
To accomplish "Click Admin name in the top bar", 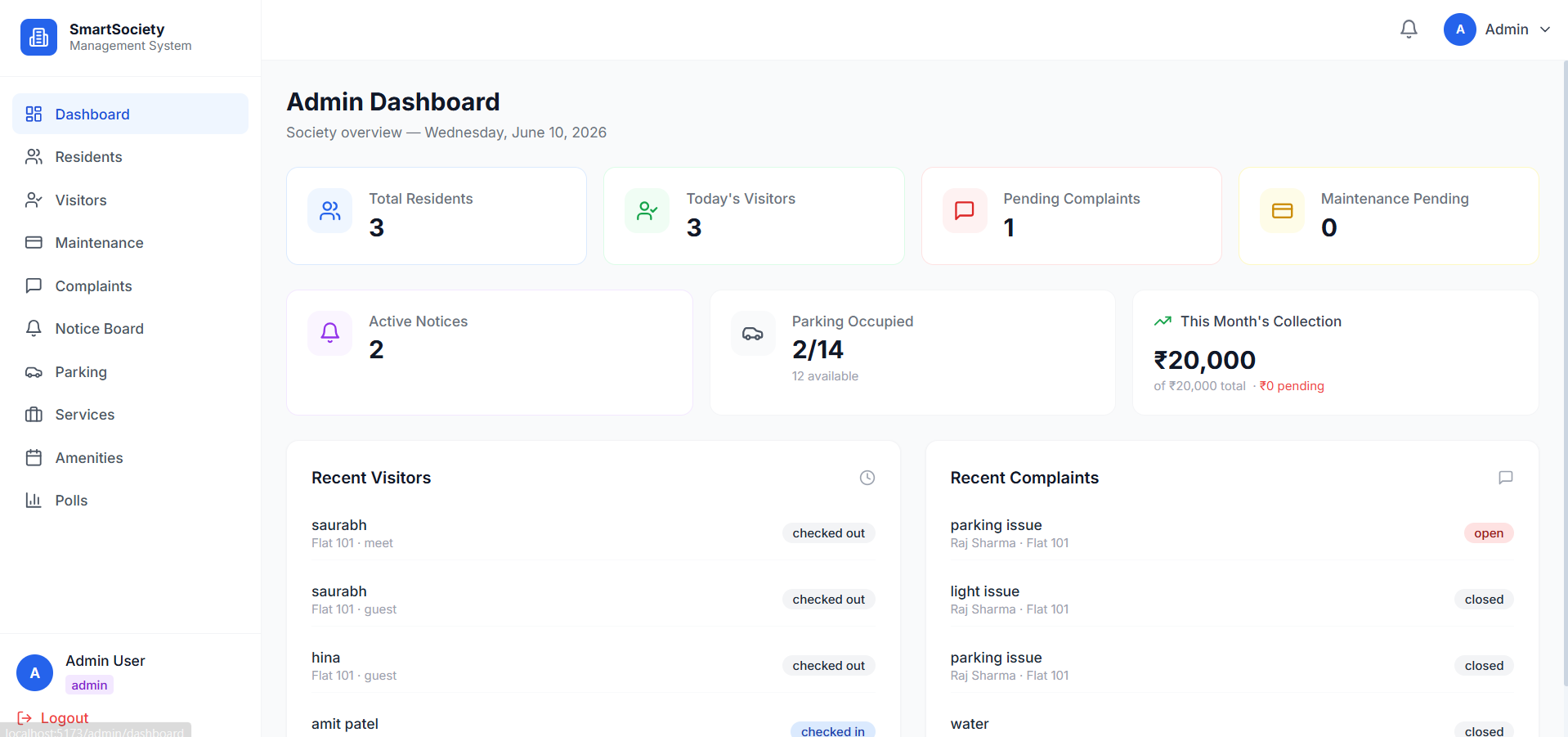I will pyautogui.click(x=1507, y=29).
